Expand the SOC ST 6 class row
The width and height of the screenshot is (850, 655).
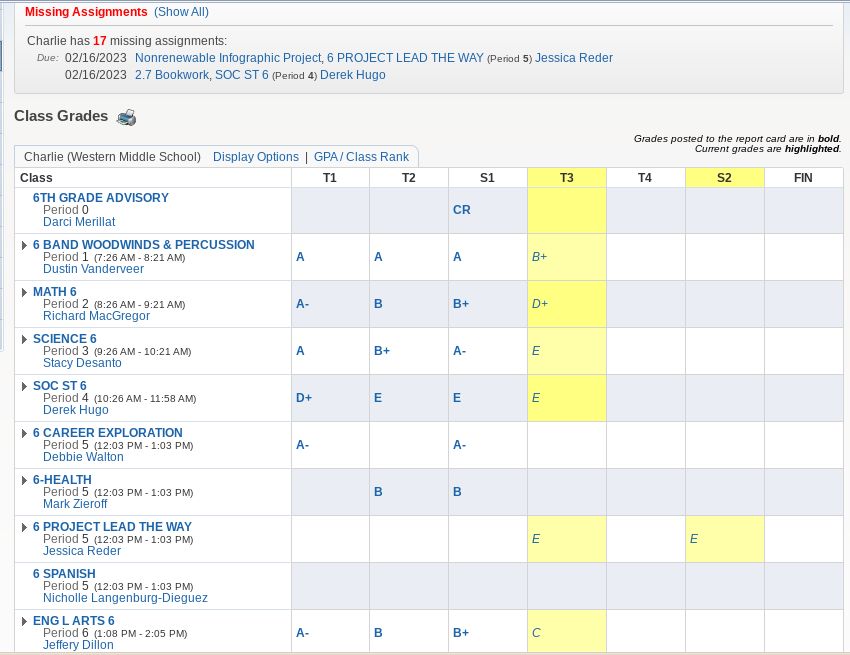(24, 386)
